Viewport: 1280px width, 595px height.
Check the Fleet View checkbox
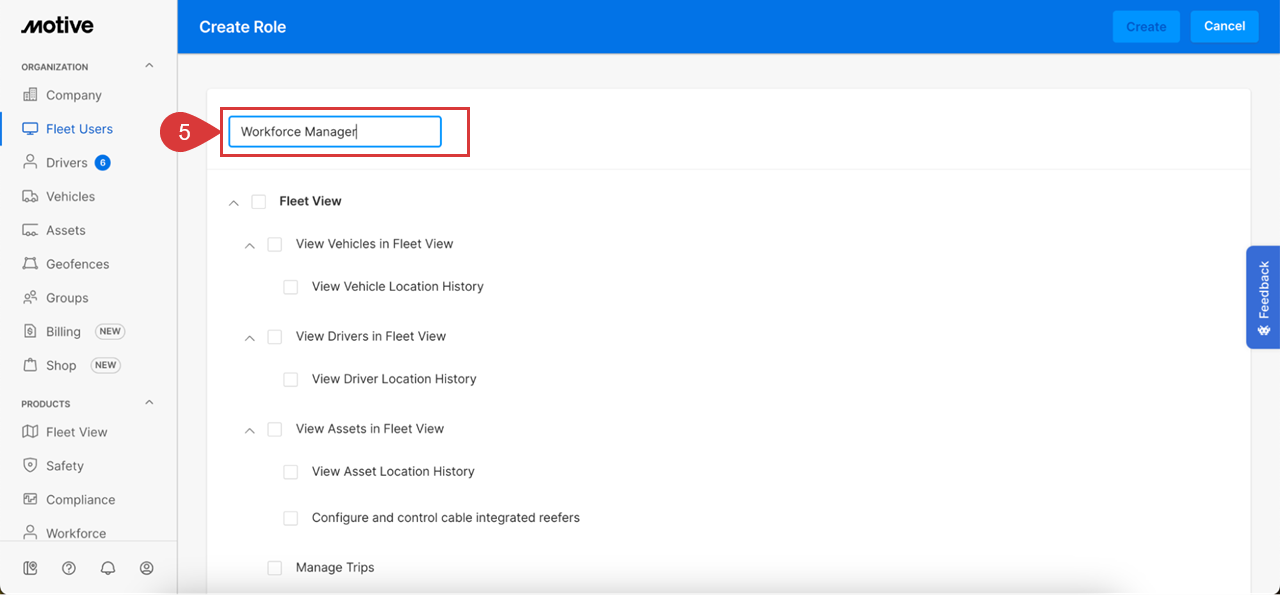coord(259,202)
